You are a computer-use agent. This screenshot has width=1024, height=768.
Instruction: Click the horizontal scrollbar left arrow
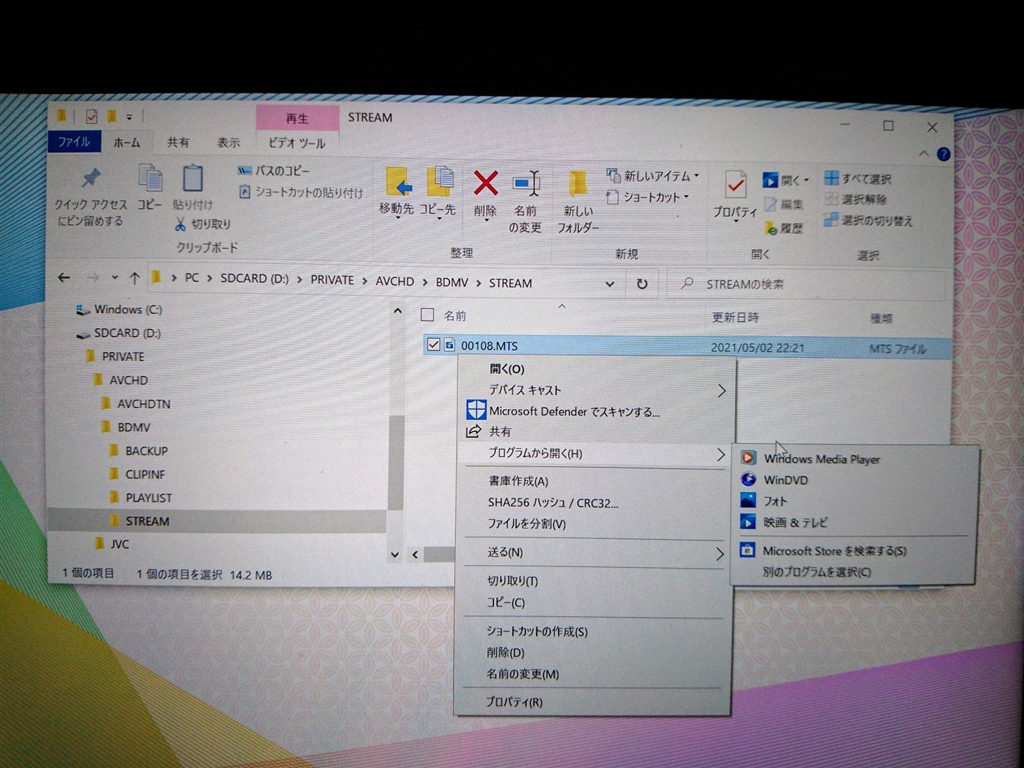click(415, 554)
